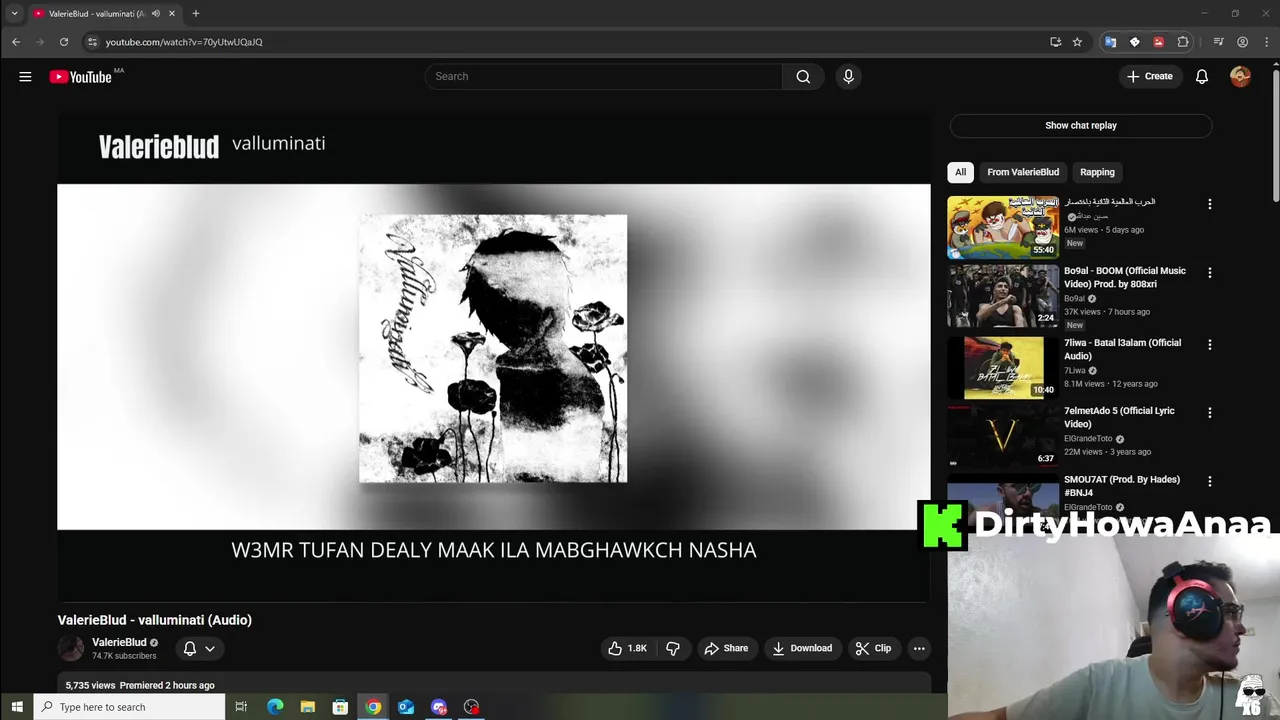This screenshot has height=720, width=1280.
Task: Open options for SMOU7AT video
Action: (x=1209, y=481)
